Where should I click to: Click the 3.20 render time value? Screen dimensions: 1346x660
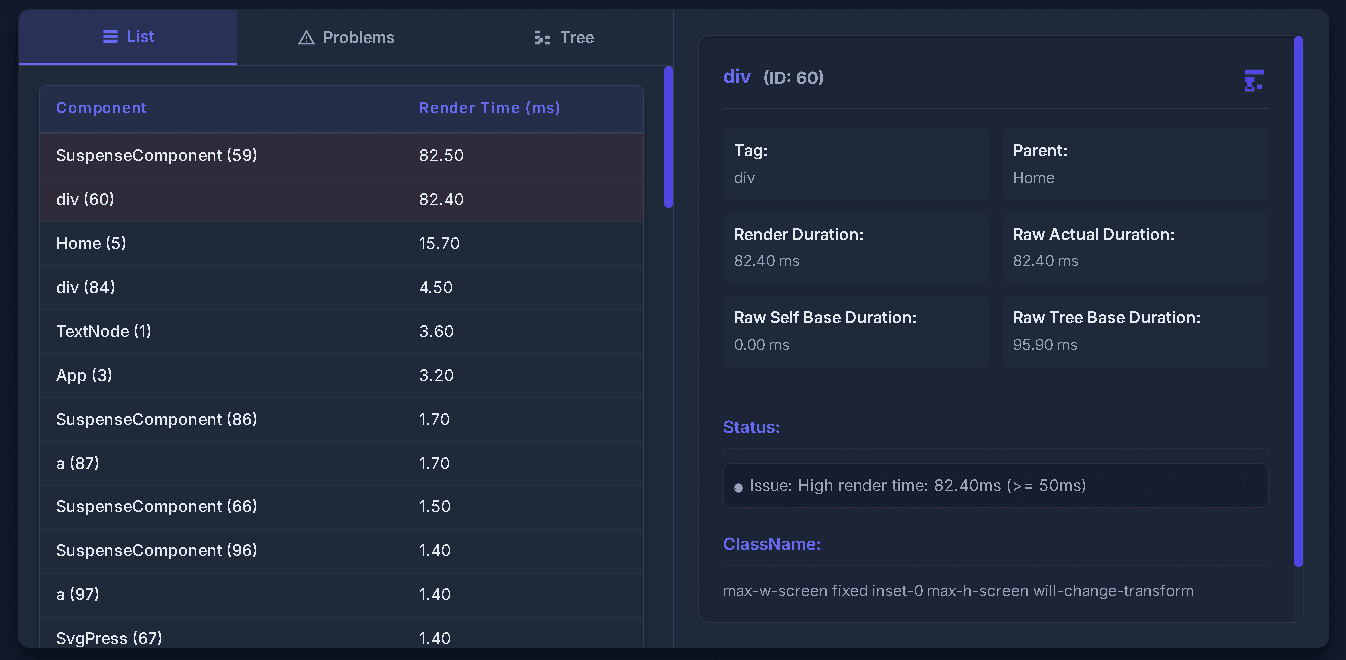[x=436, y=376]
